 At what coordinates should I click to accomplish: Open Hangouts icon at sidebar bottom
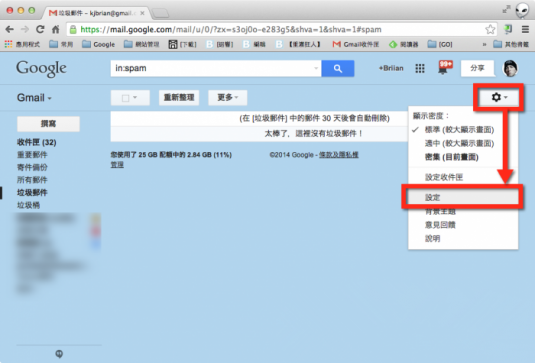[x=59, y=354]
